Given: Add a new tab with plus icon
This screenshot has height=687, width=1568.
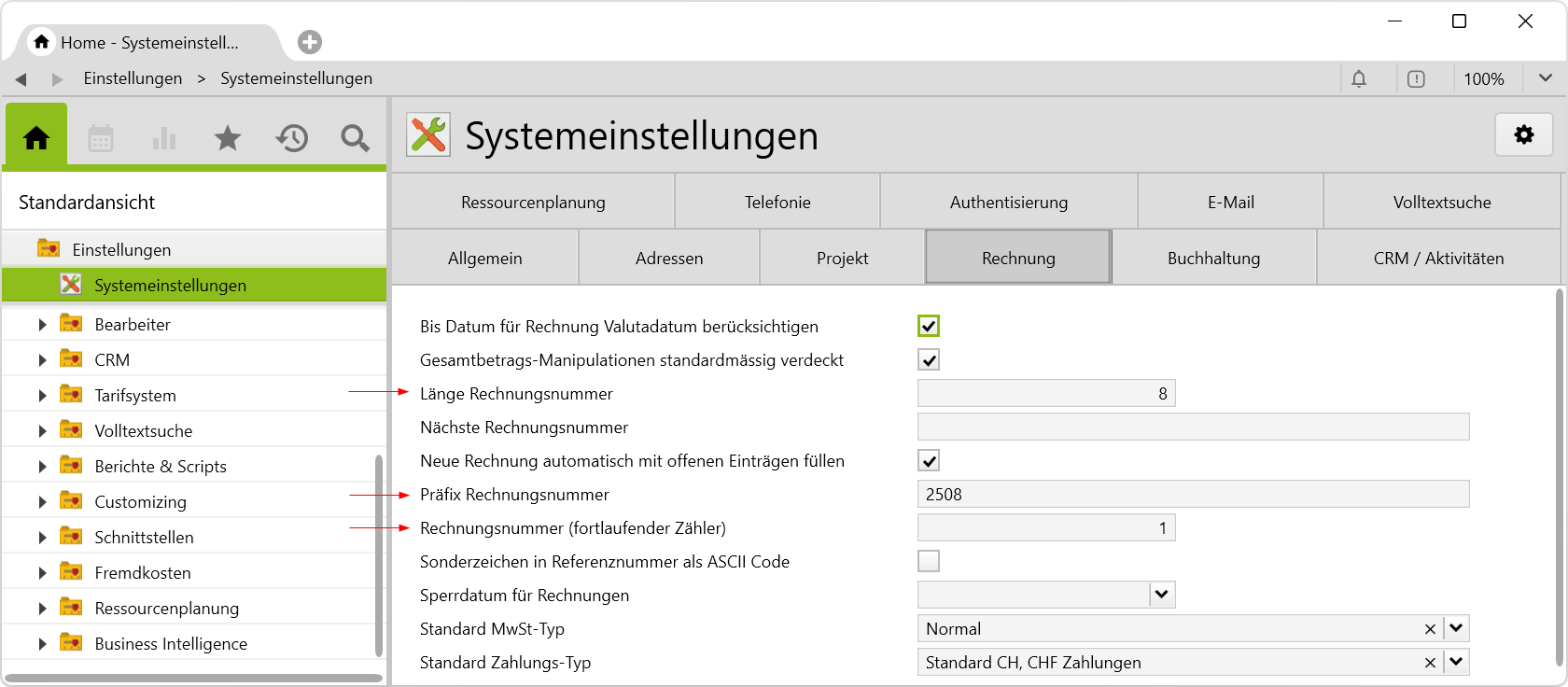Looking at the screenshot, I should pos(310,42).
